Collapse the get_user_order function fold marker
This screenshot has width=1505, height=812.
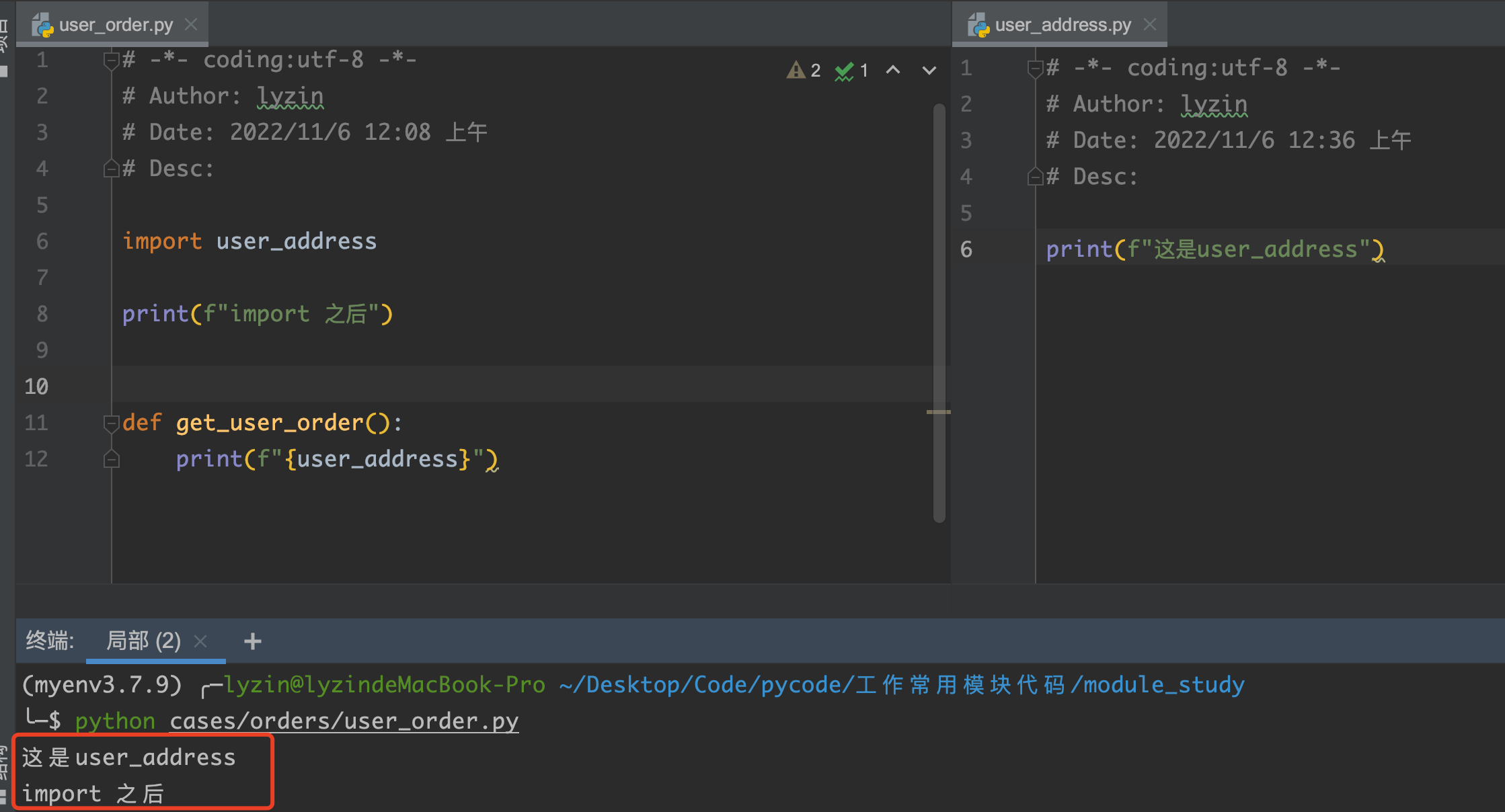111,423
